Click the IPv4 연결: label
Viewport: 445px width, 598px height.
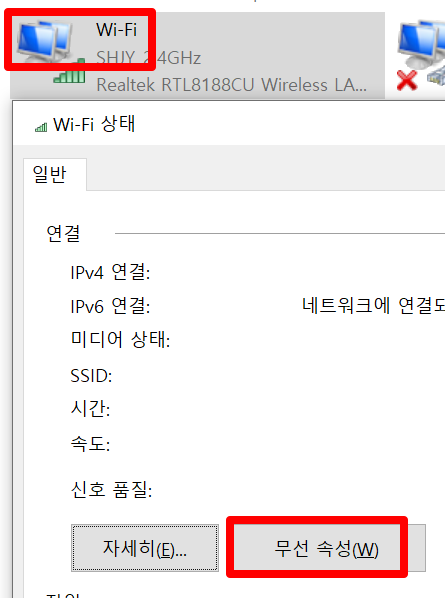(x=111, y=272)
